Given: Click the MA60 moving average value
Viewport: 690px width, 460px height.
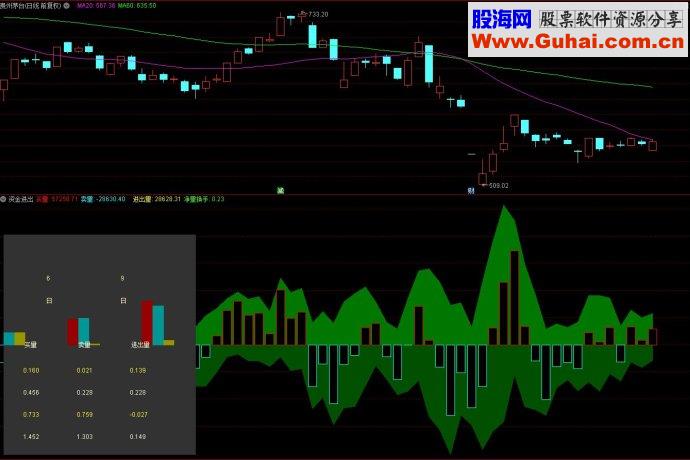Looking at the screenshot, I should (x=136, y=6).
